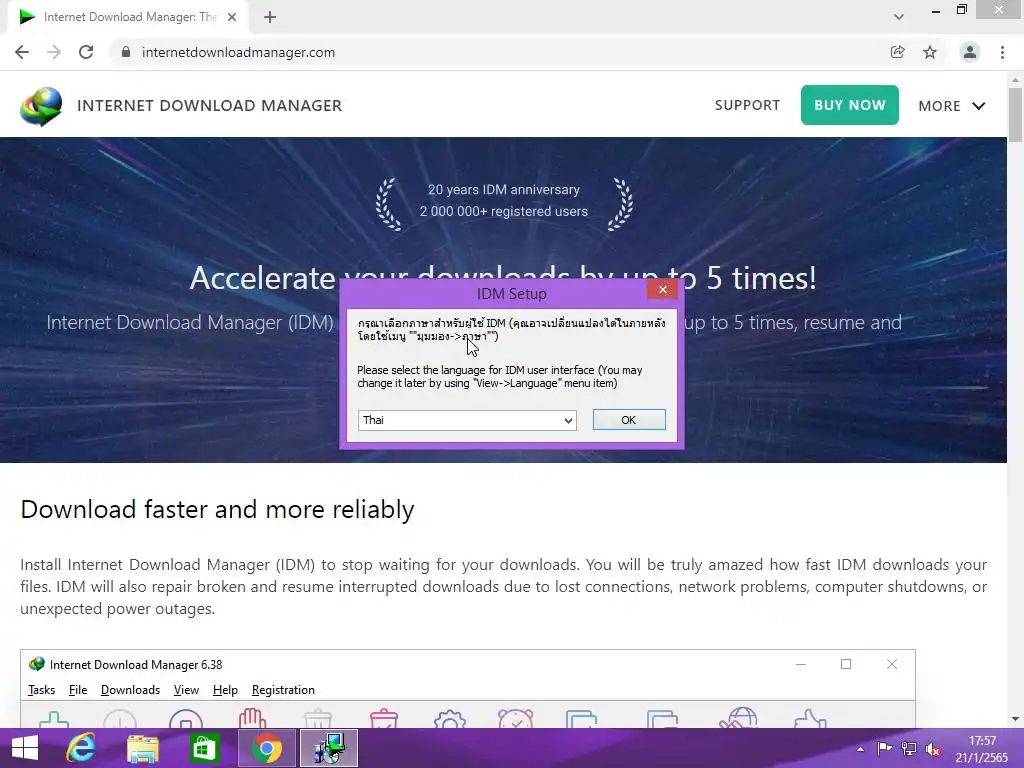
Task: Bookmark this page with the star
Action: coord(930,52)
